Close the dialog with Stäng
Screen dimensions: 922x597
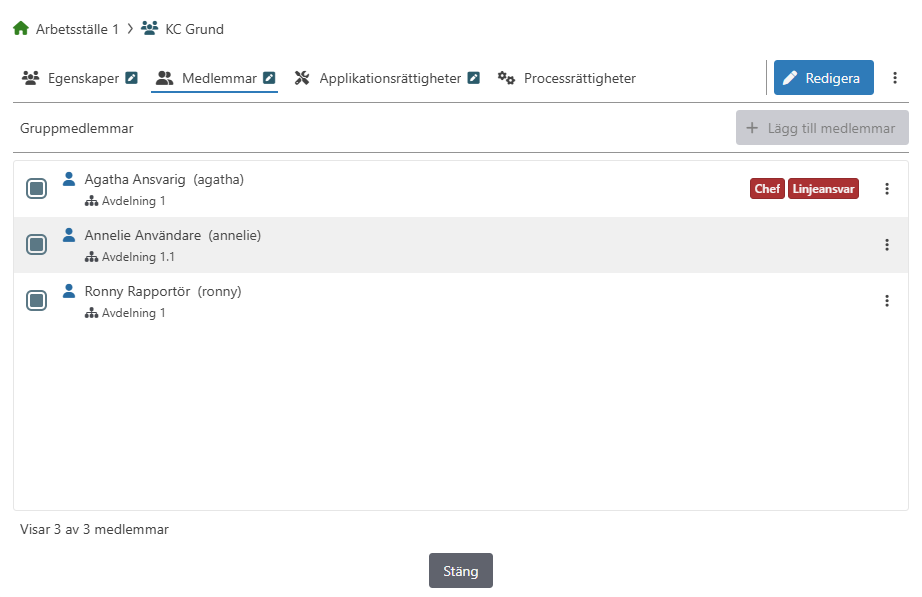coord(460,571)
